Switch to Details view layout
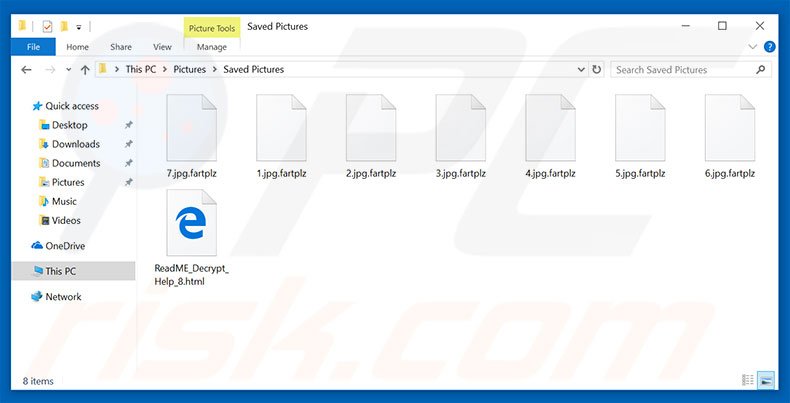 point(748,380)
